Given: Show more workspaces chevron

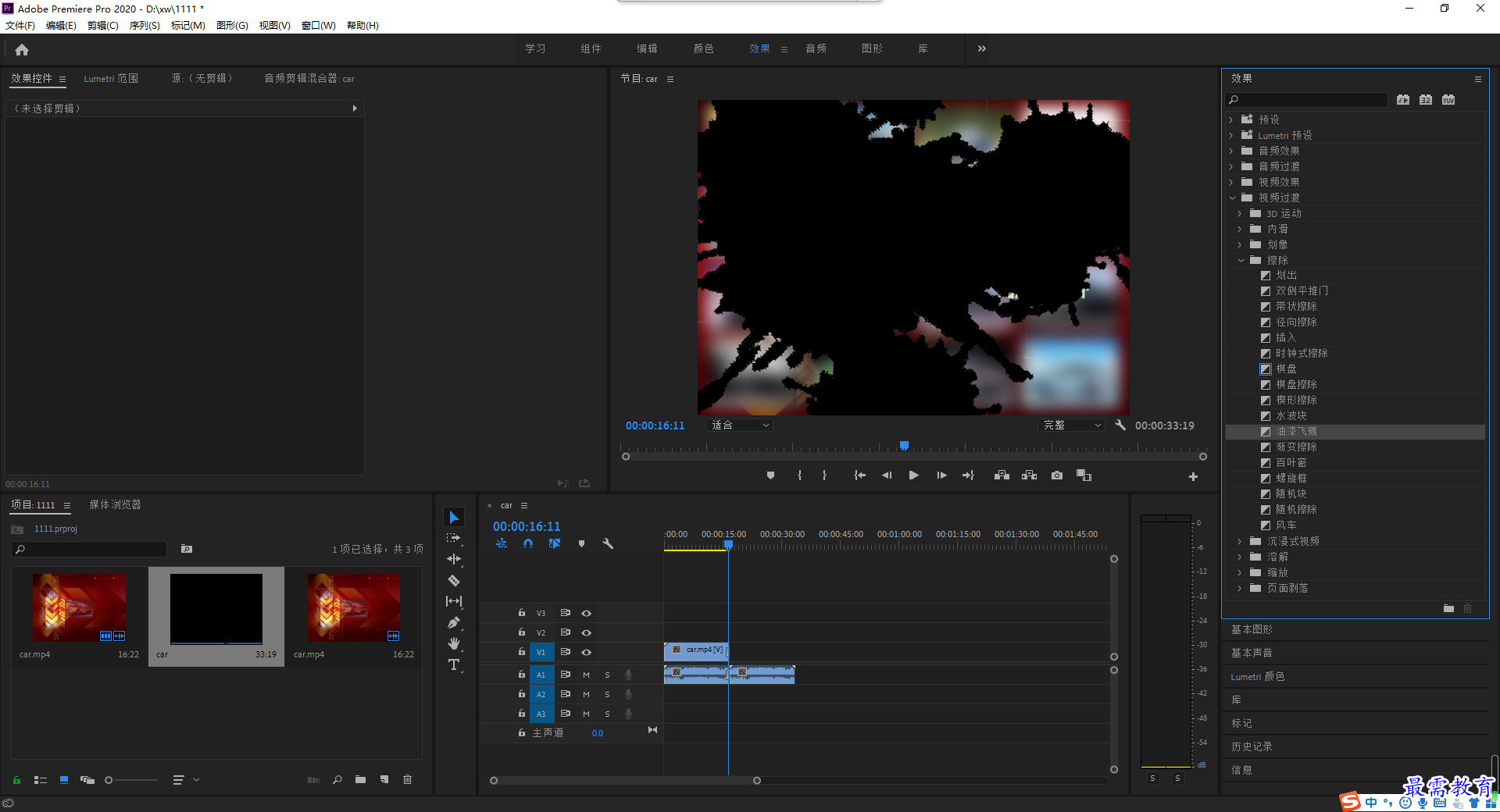Looking at the screenshot, I should pyautogui.click(x=982, y=48).
